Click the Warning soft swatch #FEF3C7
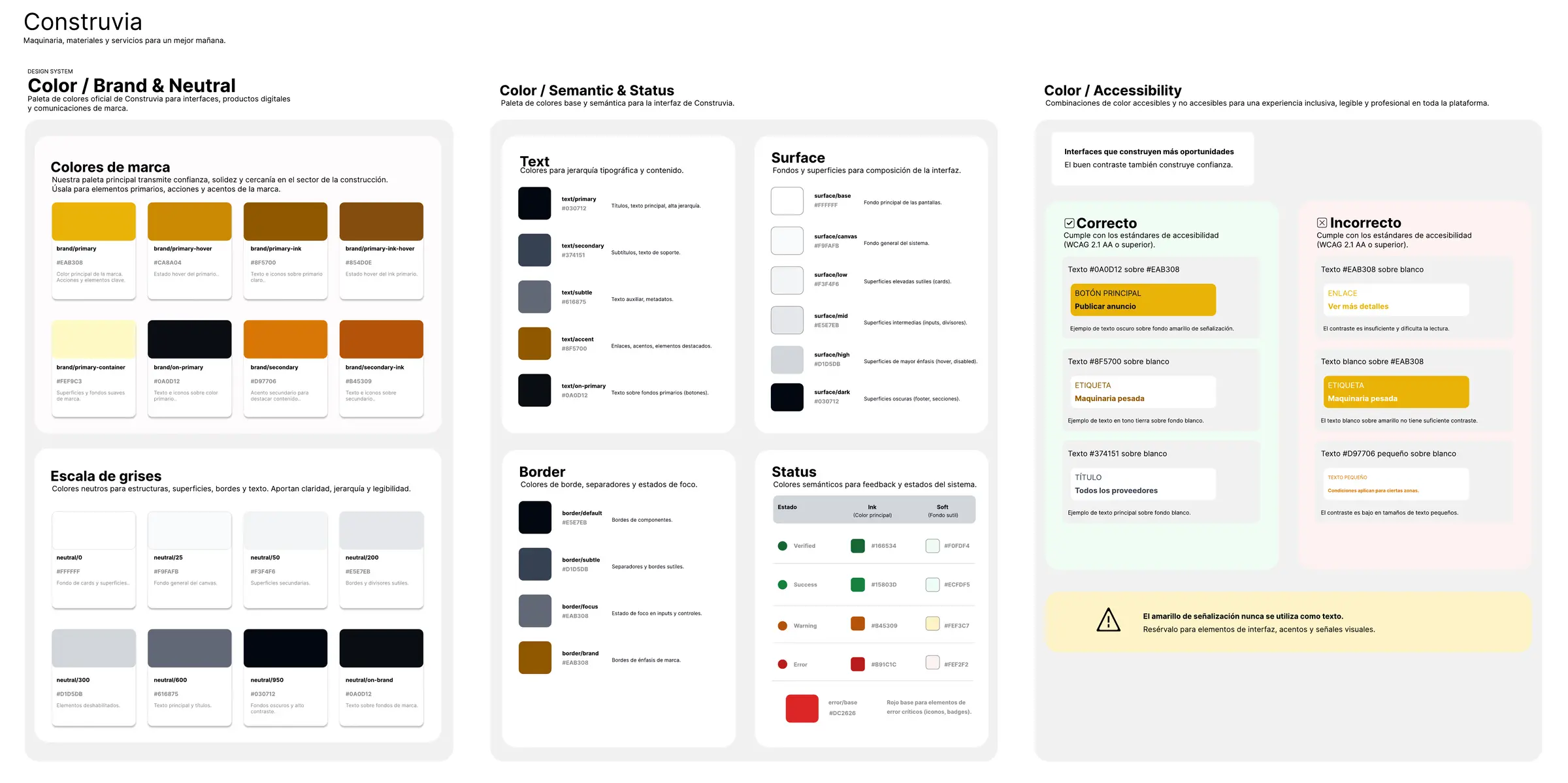Screen dimensions: 1568x783 tap(932, 624)
